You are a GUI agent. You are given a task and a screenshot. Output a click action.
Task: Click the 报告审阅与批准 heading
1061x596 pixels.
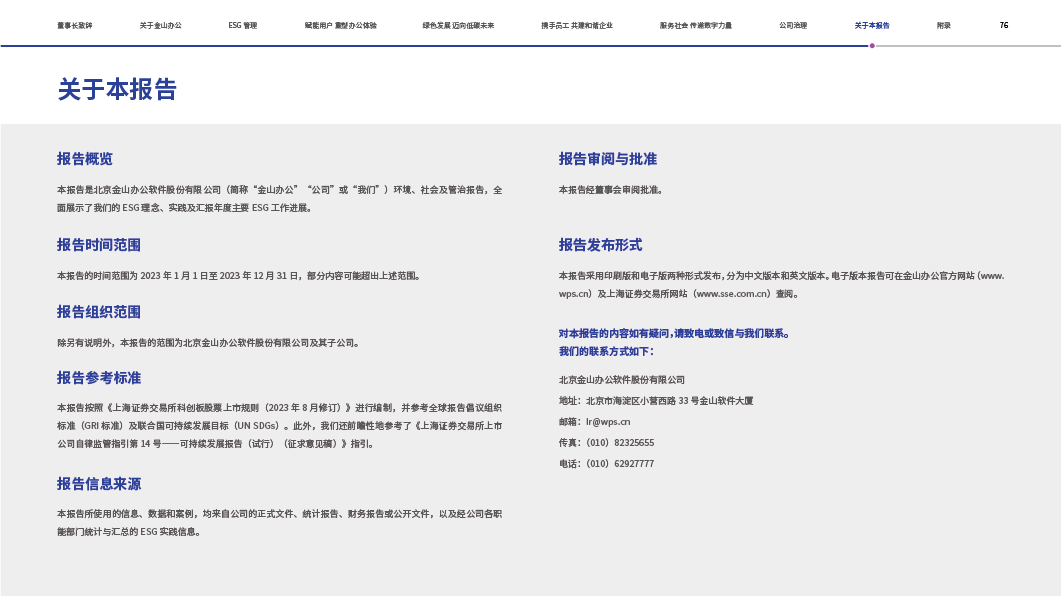click(x=607, y=159)
